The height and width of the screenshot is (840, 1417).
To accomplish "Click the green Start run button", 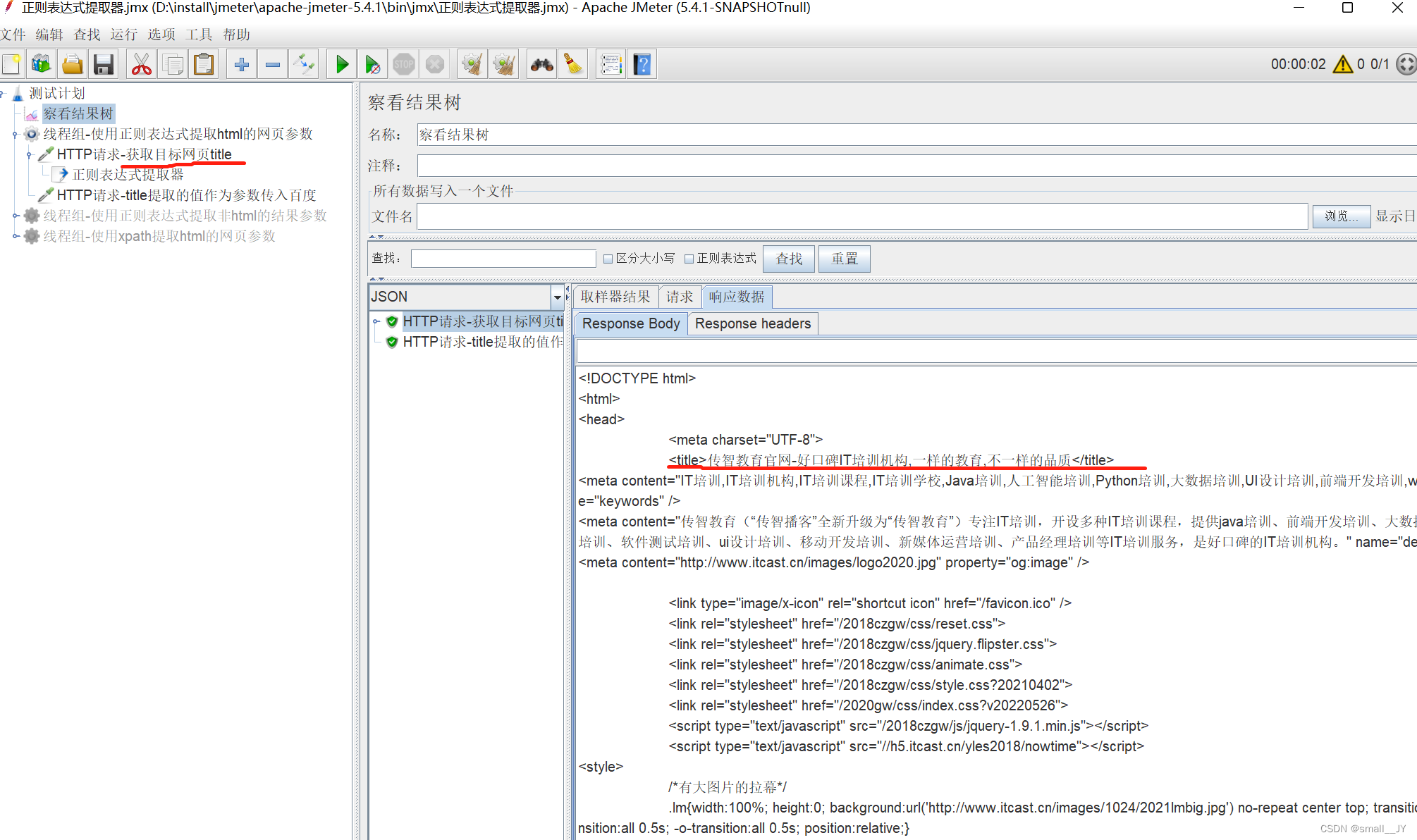I will (x=342, y=65).
